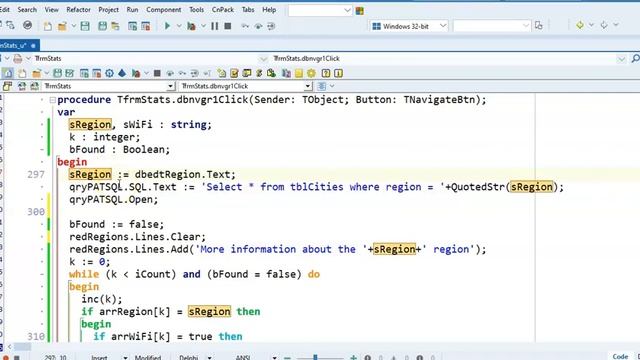640x360 pixels.
Task: Click the colorful layout icon beside top combo box
Action: click(360, 11)
